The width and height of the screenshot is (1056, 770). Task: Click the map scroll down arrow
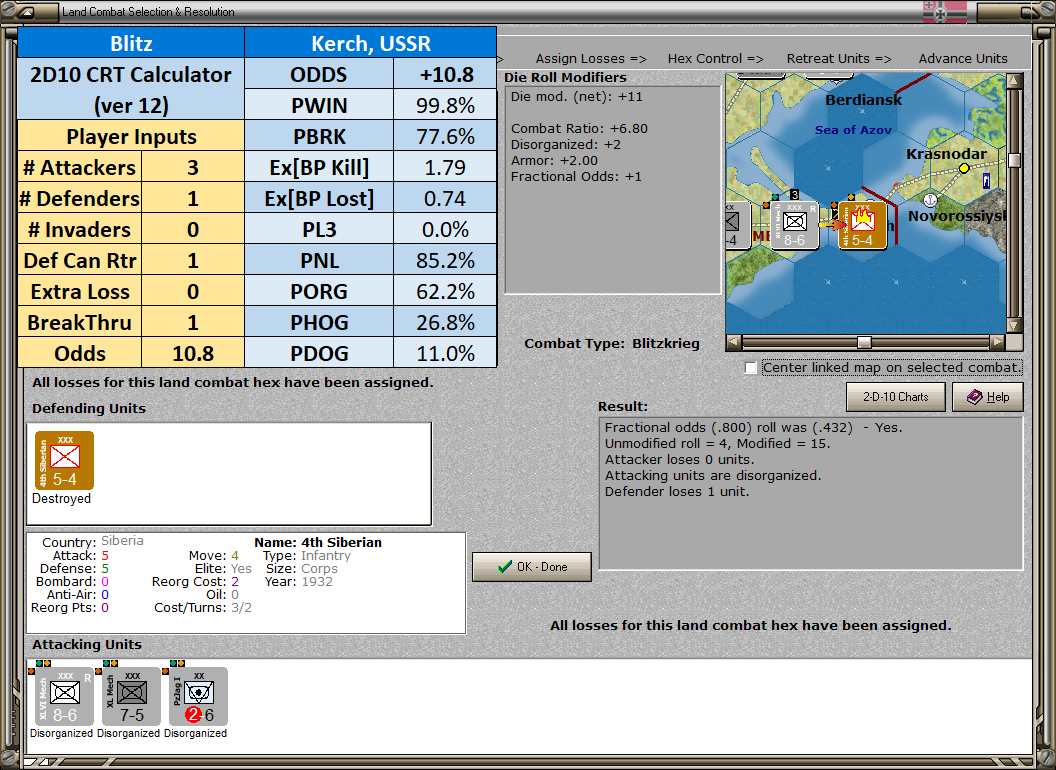tap(1014, 325)
